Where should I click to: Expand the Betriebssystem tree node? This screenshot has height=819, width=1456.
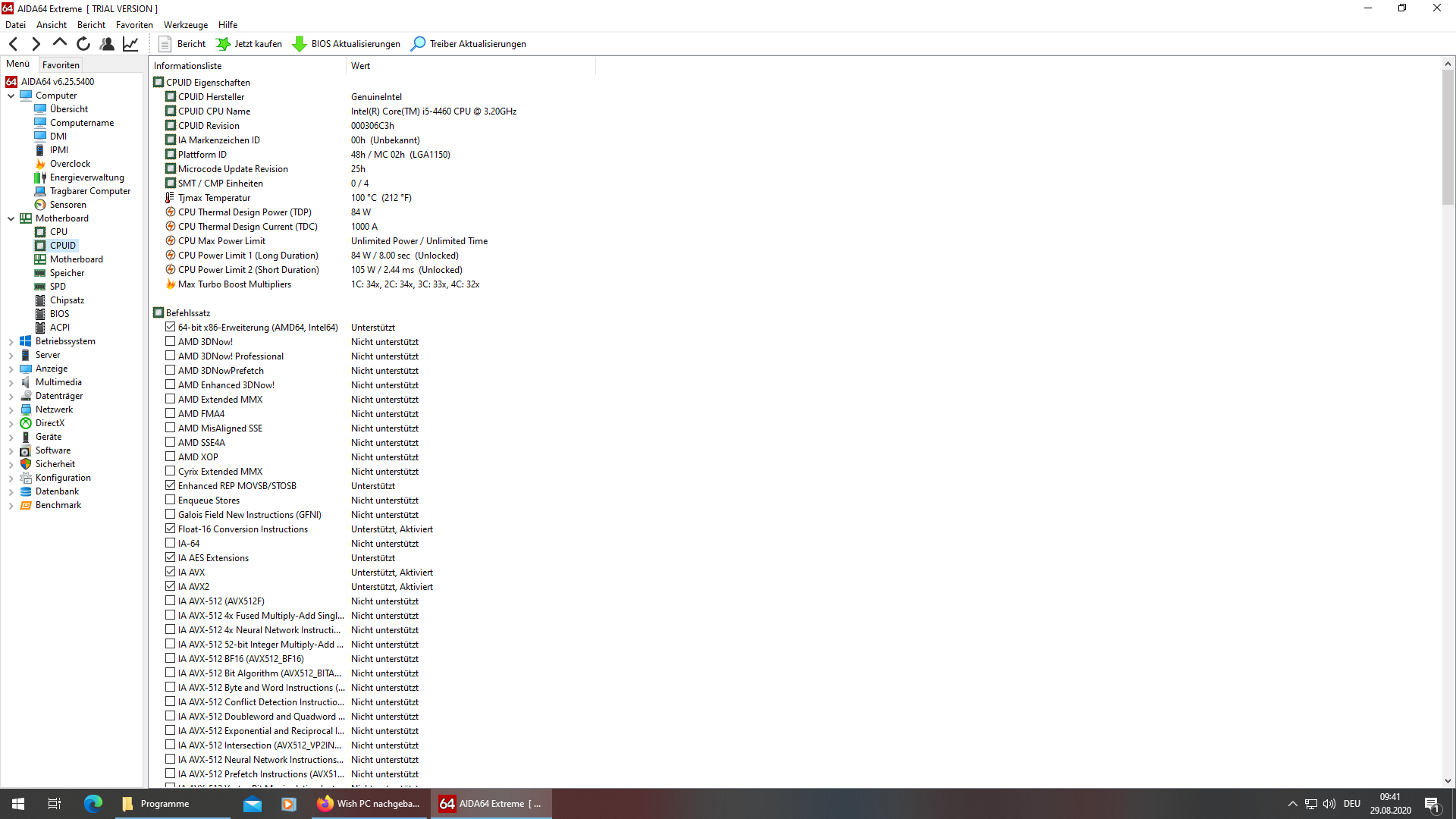tap(11, 342)
